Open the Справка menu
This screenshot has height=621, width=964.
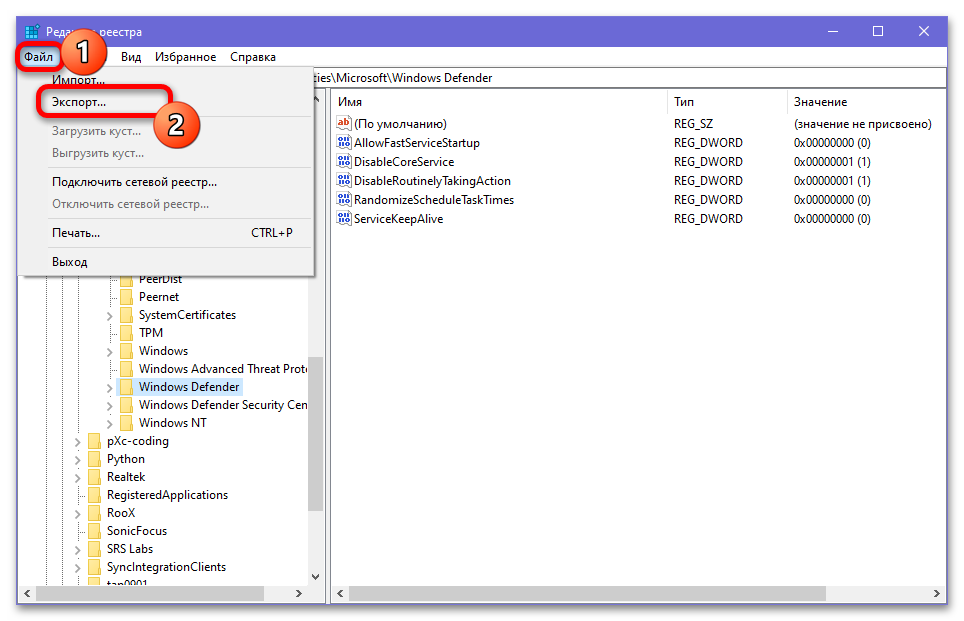tap(253, 57)
